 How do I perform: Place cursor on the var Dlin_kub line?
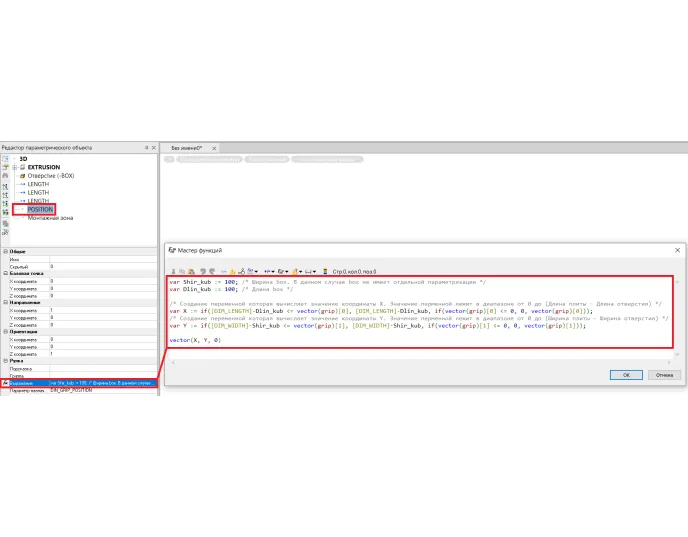coord(231,289)
